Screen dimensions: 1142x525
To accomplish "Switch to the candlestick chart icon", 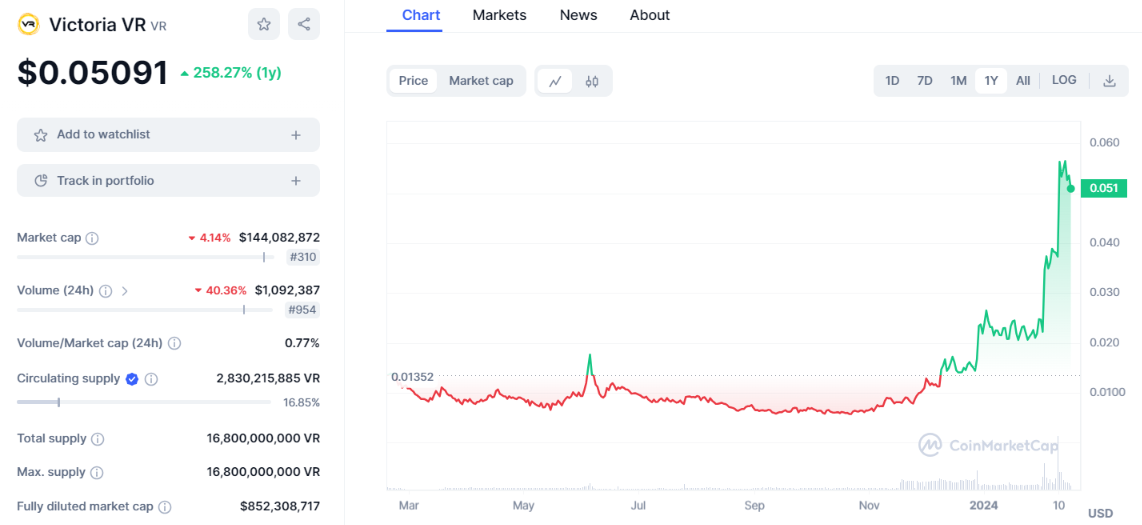I will (x=592, y=81).
